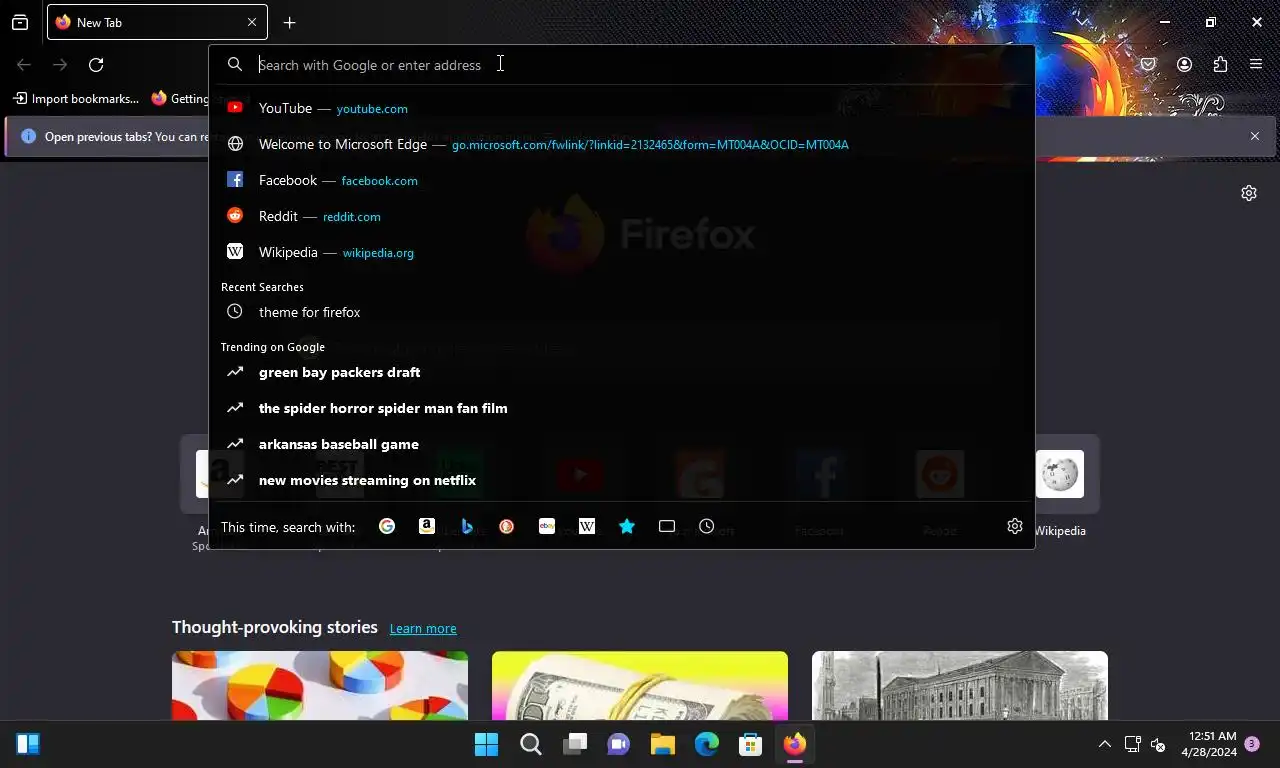Select trending new movies streaming on netflix
The width and height of the screenshot is (1280, 768).
622,480
